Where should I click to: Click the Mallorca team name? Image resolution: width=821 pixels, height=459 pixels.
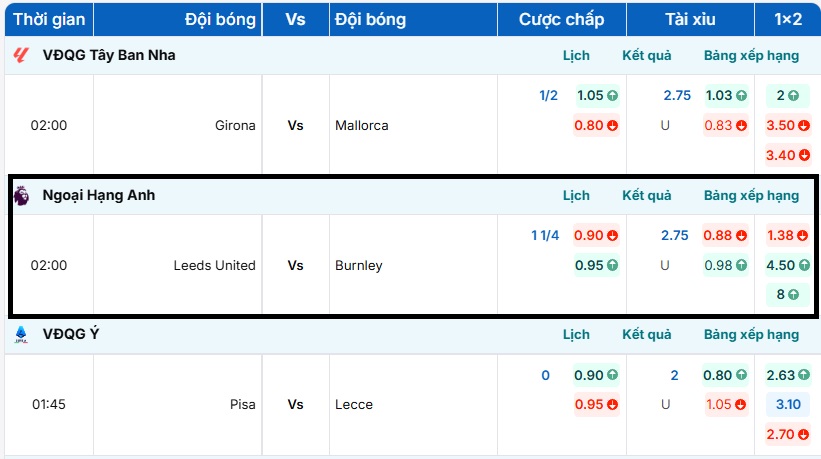[x=362, y=126]
